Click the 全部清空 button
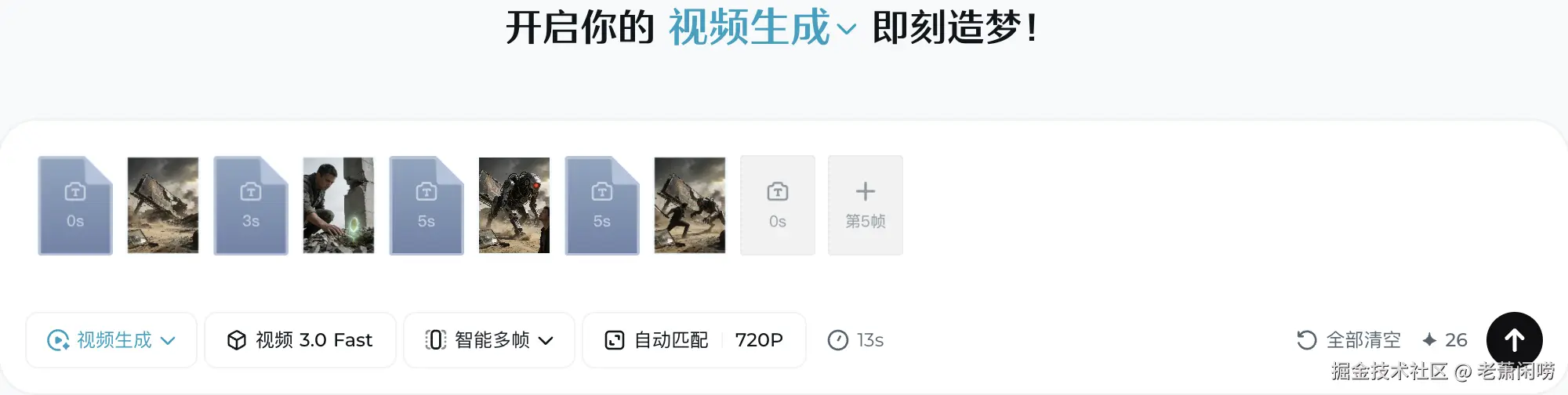Image resolution: width=1568 pixels, height=395 pixels. [x=1349, y=339]
